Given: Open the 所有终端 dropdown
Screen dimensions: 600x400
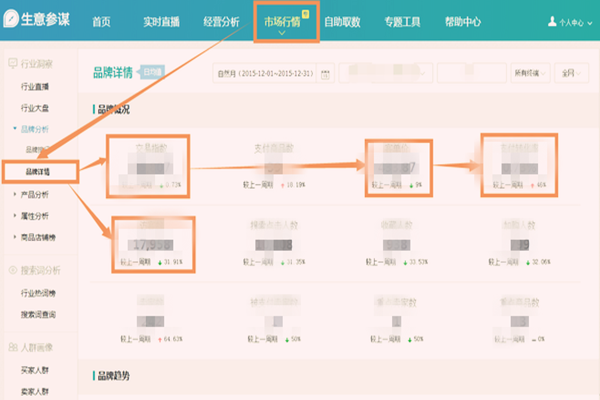Looking at the screenshot, I should tap(530, 73).
